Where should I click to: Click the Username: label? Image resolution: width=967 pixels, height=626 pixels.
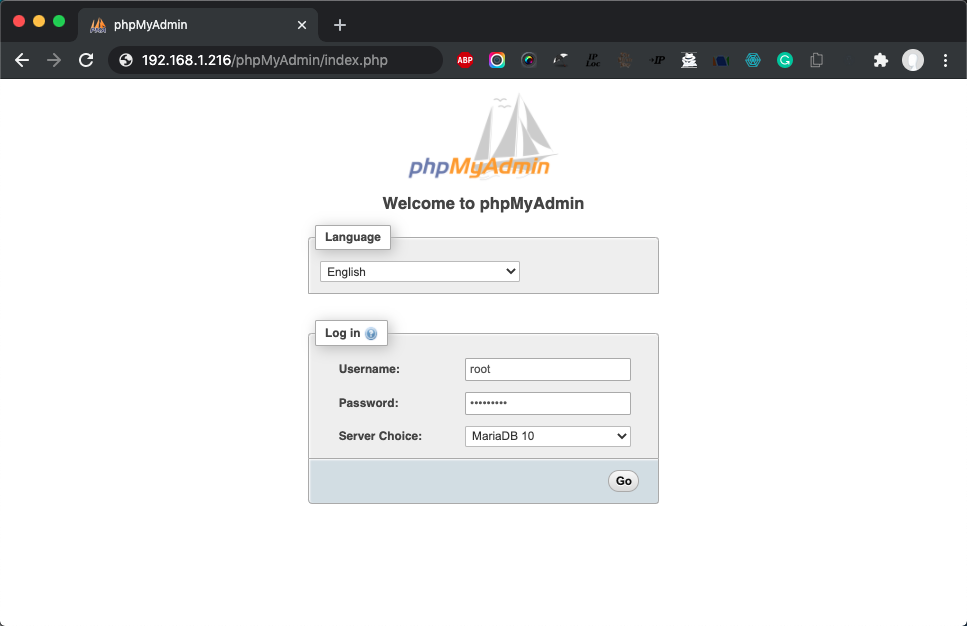point(369,369)
